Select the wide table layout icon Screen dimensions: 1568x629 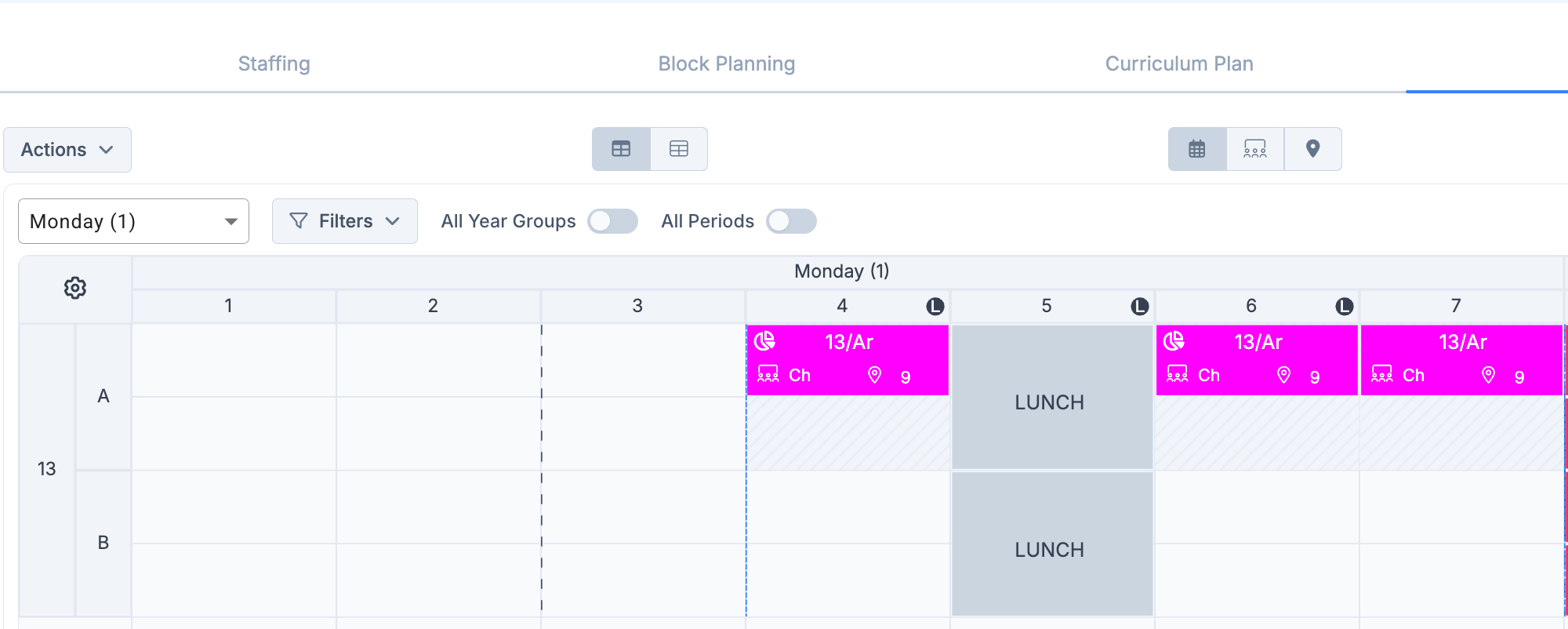coord(621,149)
